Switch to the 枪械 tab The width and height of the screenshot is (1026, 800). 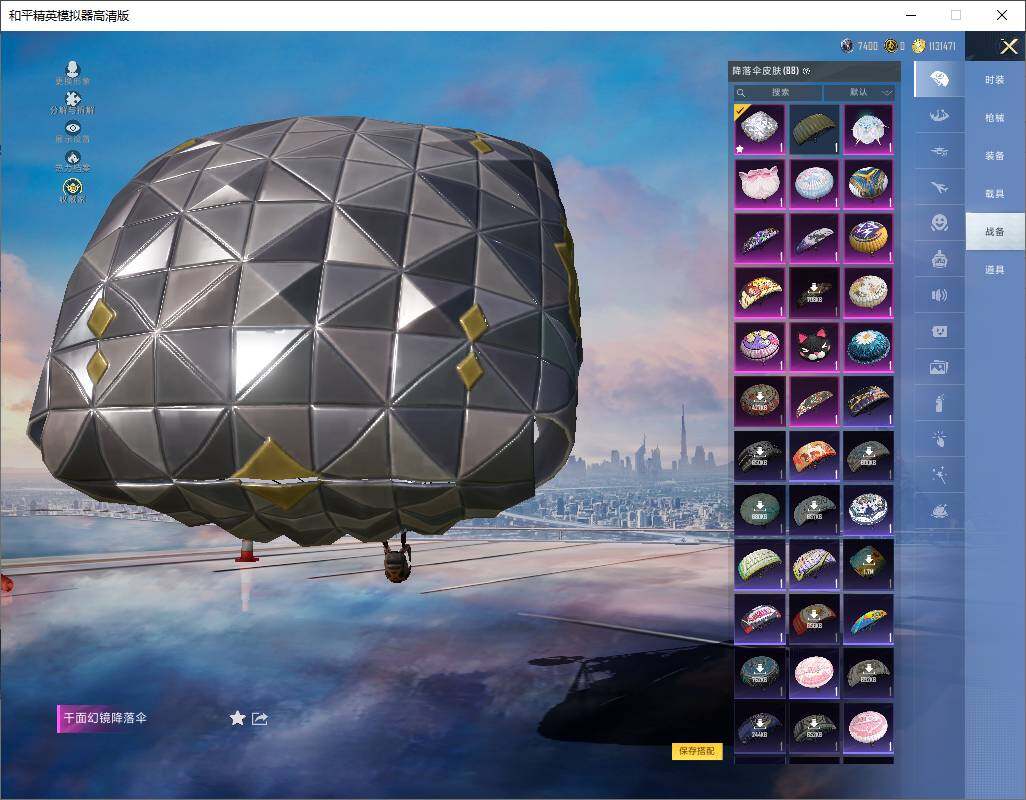click(995, 118)
